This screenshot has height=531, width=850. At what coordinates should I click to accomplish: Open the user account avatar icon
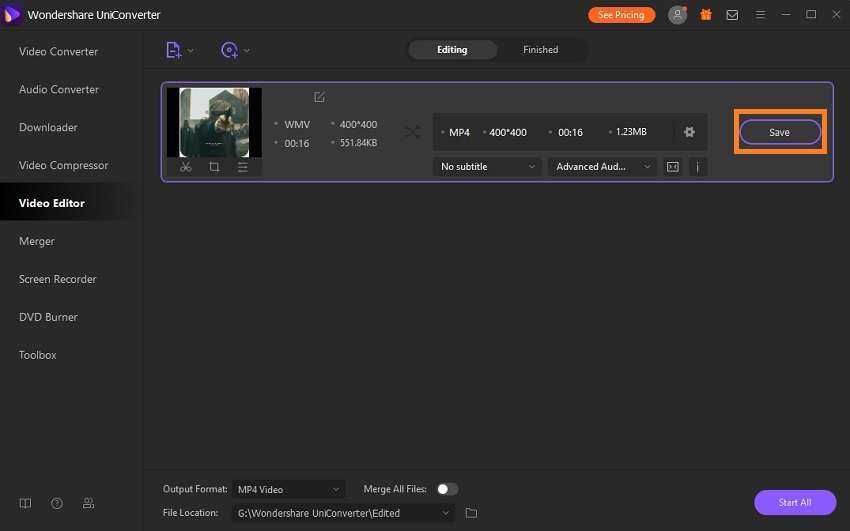[677, 15]
